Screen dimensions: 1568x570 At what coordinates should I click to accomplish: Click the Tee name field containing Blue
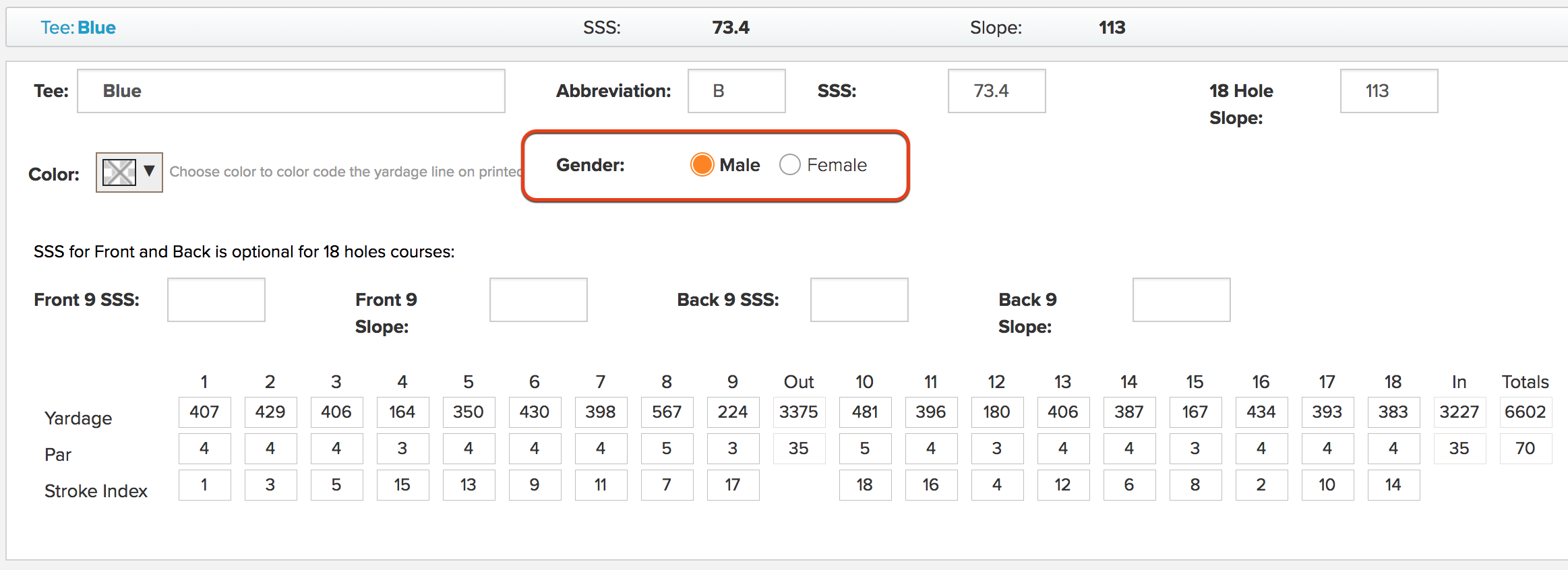291,91
